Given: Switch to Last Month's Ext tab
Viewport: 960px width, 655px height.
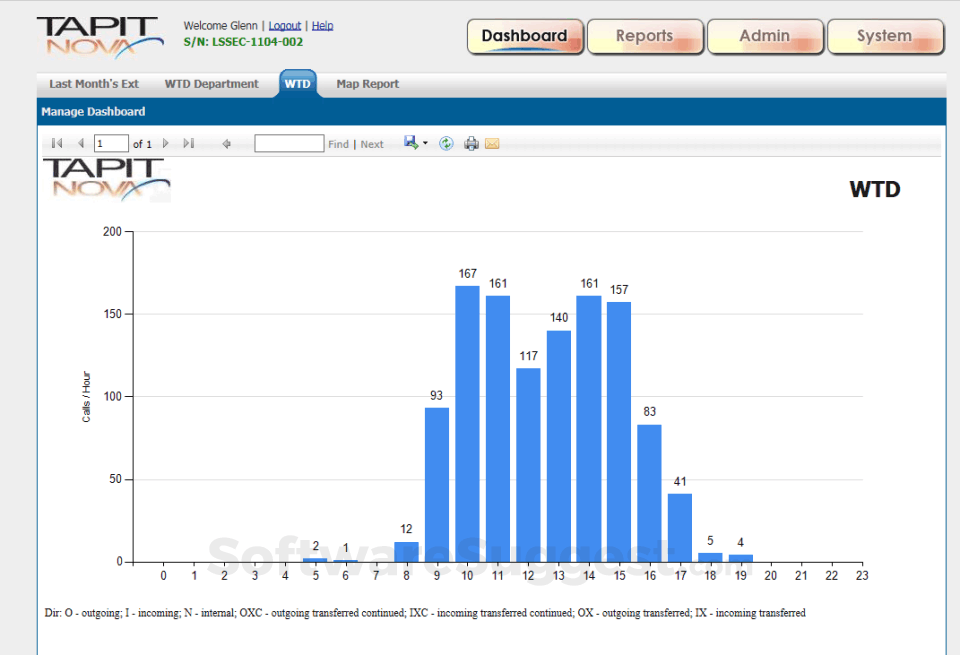Looking at the screenshot, I should click(x=94, y=84).
